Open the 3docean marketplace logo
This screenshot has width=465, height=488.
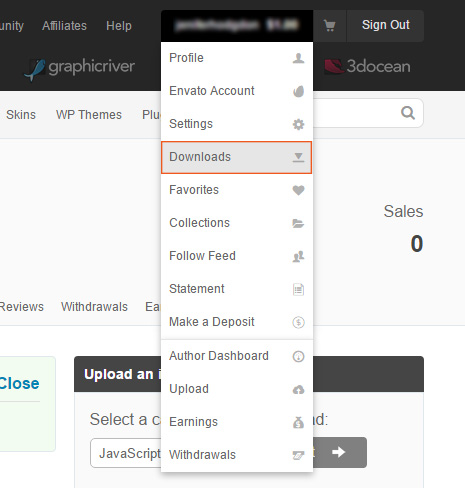click(367, 66)
